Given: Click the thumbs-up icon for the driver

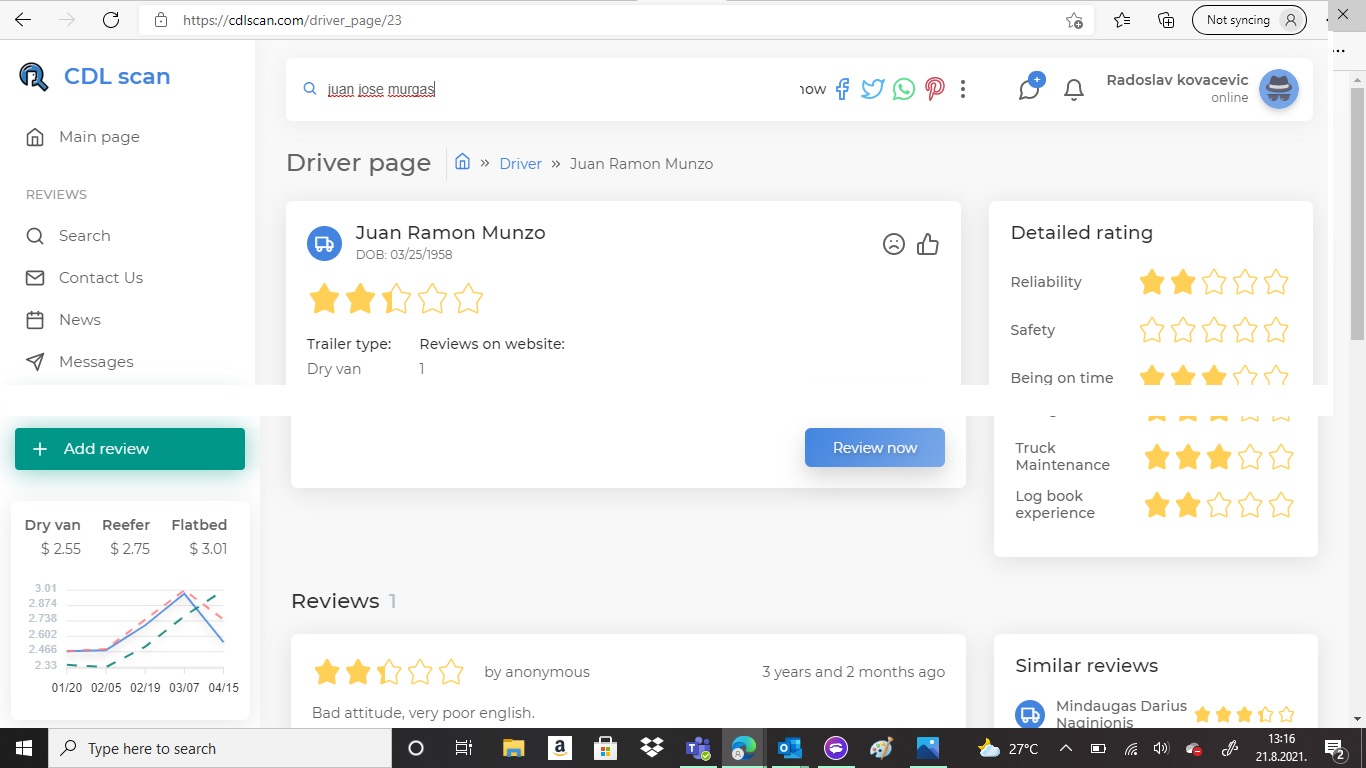Looking at the screenshot, I should point(928,244).
